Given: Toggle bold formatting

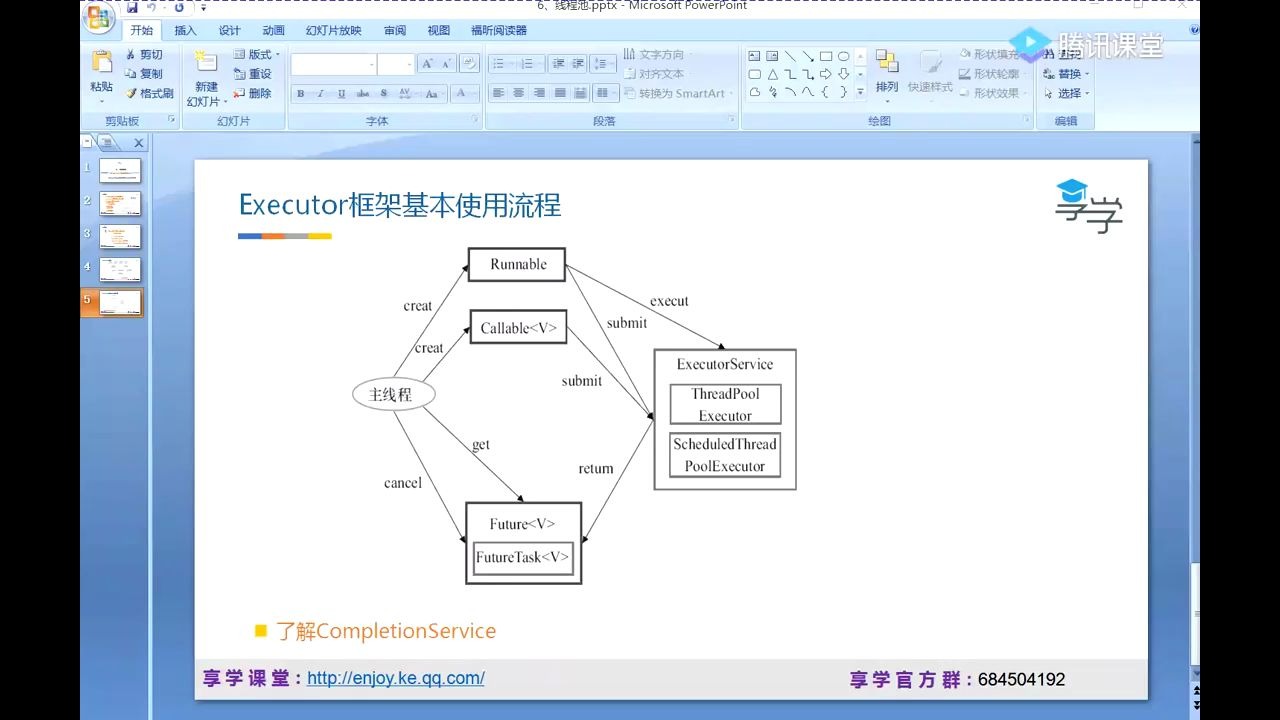Looking at the screenshot, I should (300, 94).
